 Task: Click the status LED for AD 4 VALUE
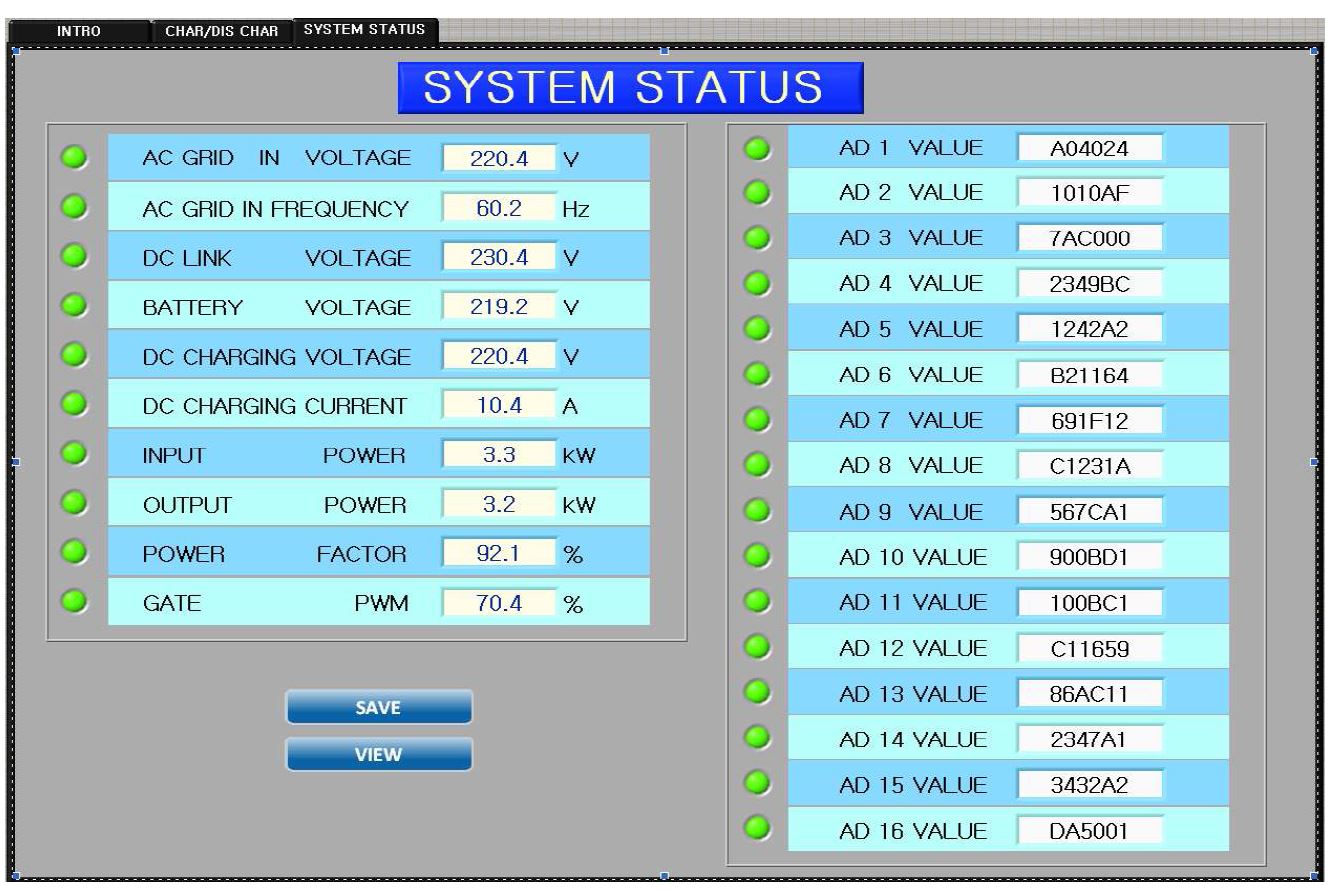(x=759, y=285)
